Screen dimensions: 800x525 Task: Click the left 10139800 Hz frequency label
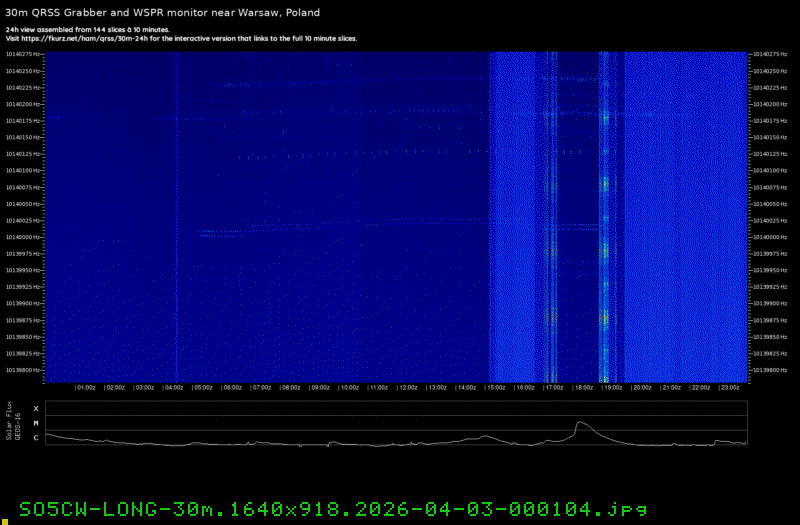(23, 370)
